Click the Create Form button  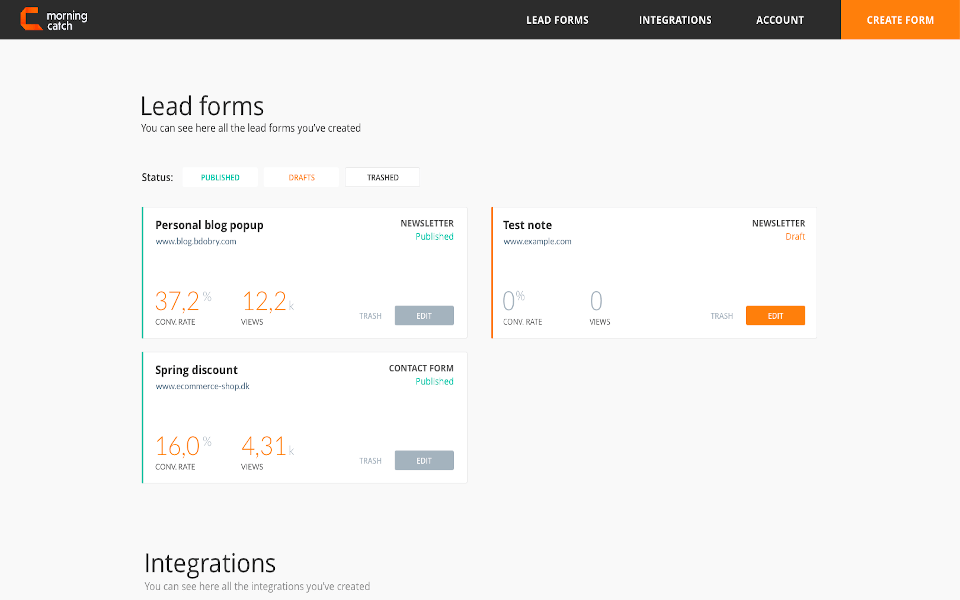tap(900, 20)
